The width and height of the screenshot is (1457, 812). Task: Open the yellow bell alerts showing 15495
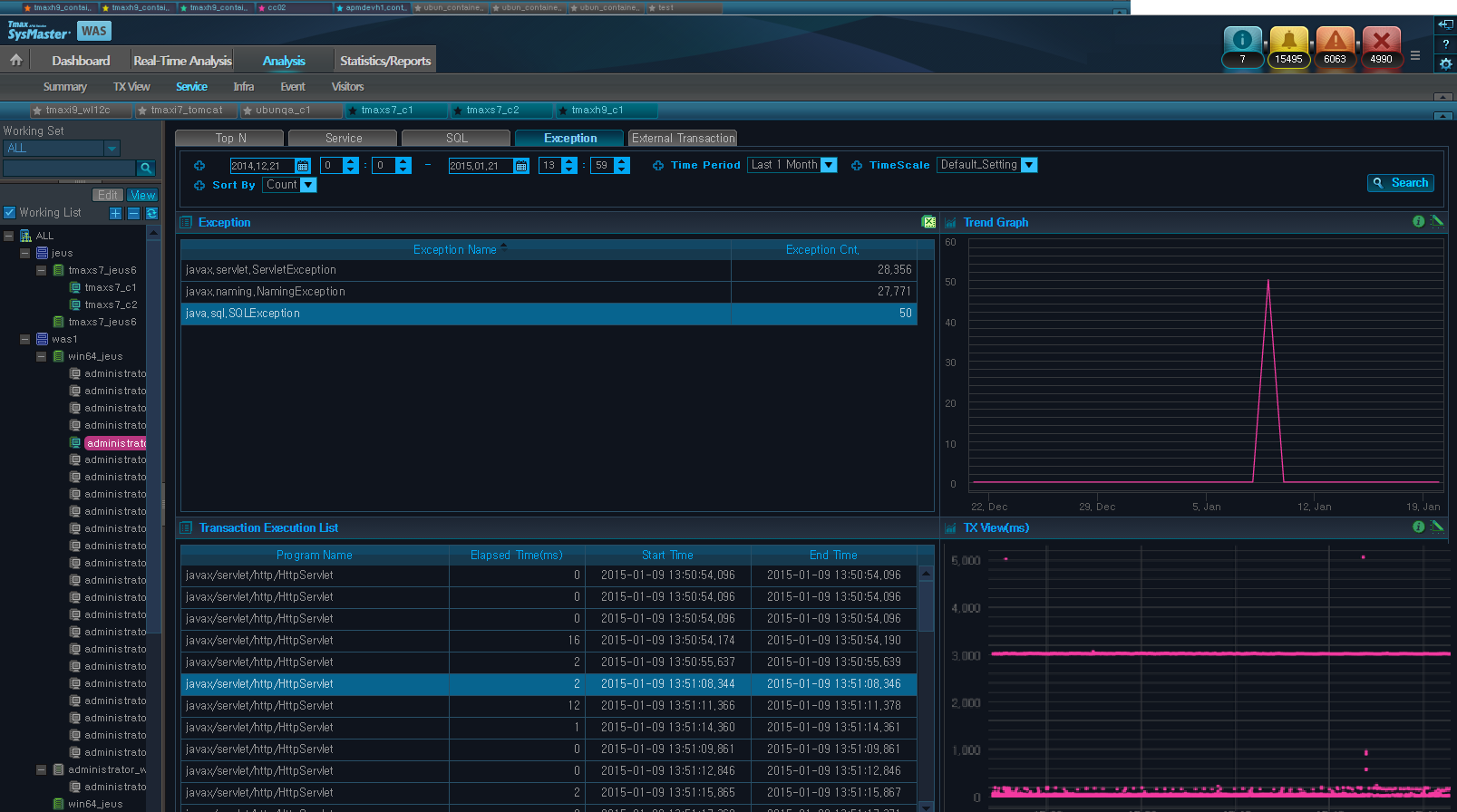click(1288, 47)
